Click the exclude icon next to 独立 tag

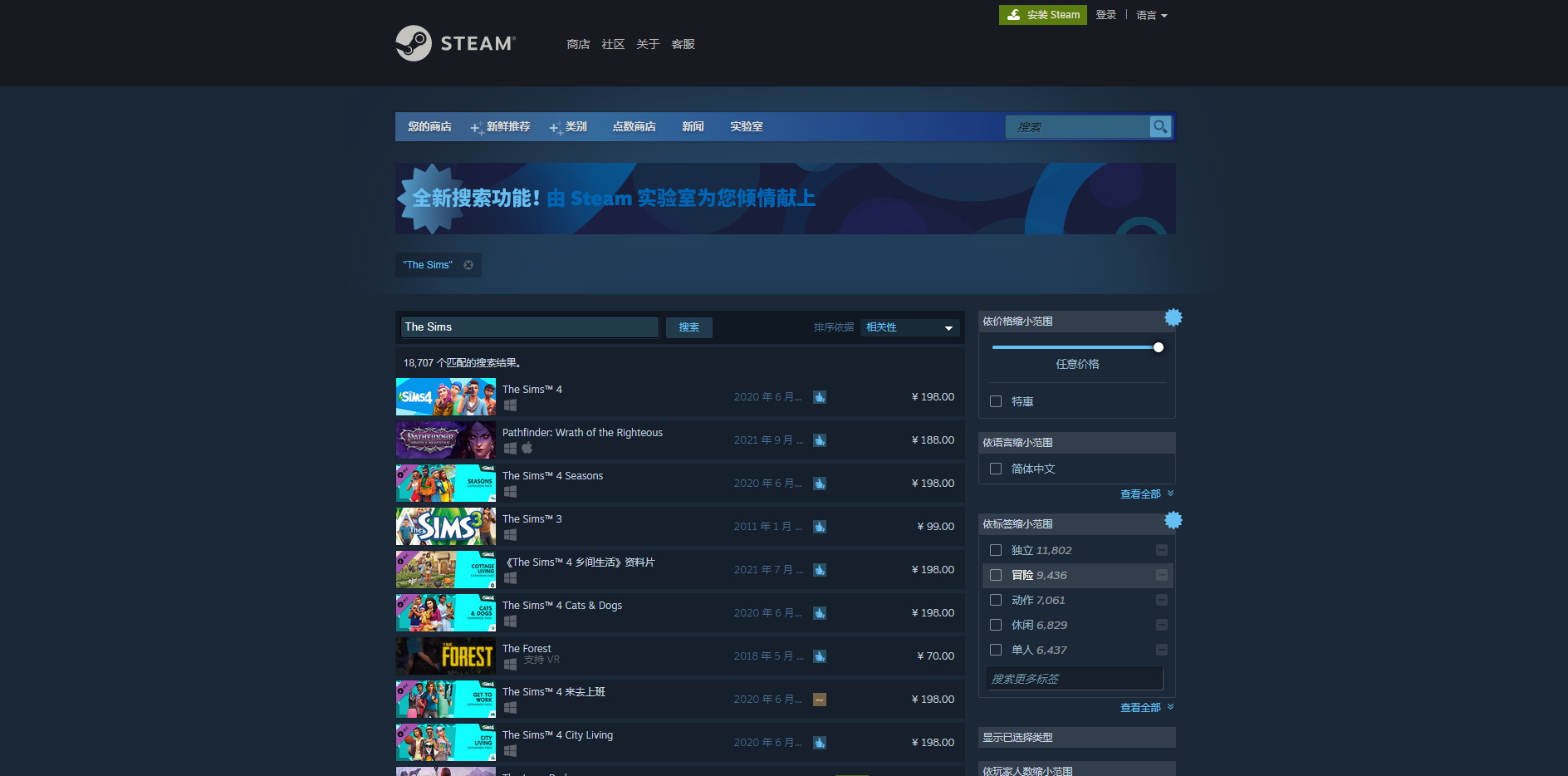[x=1162, y=550]
